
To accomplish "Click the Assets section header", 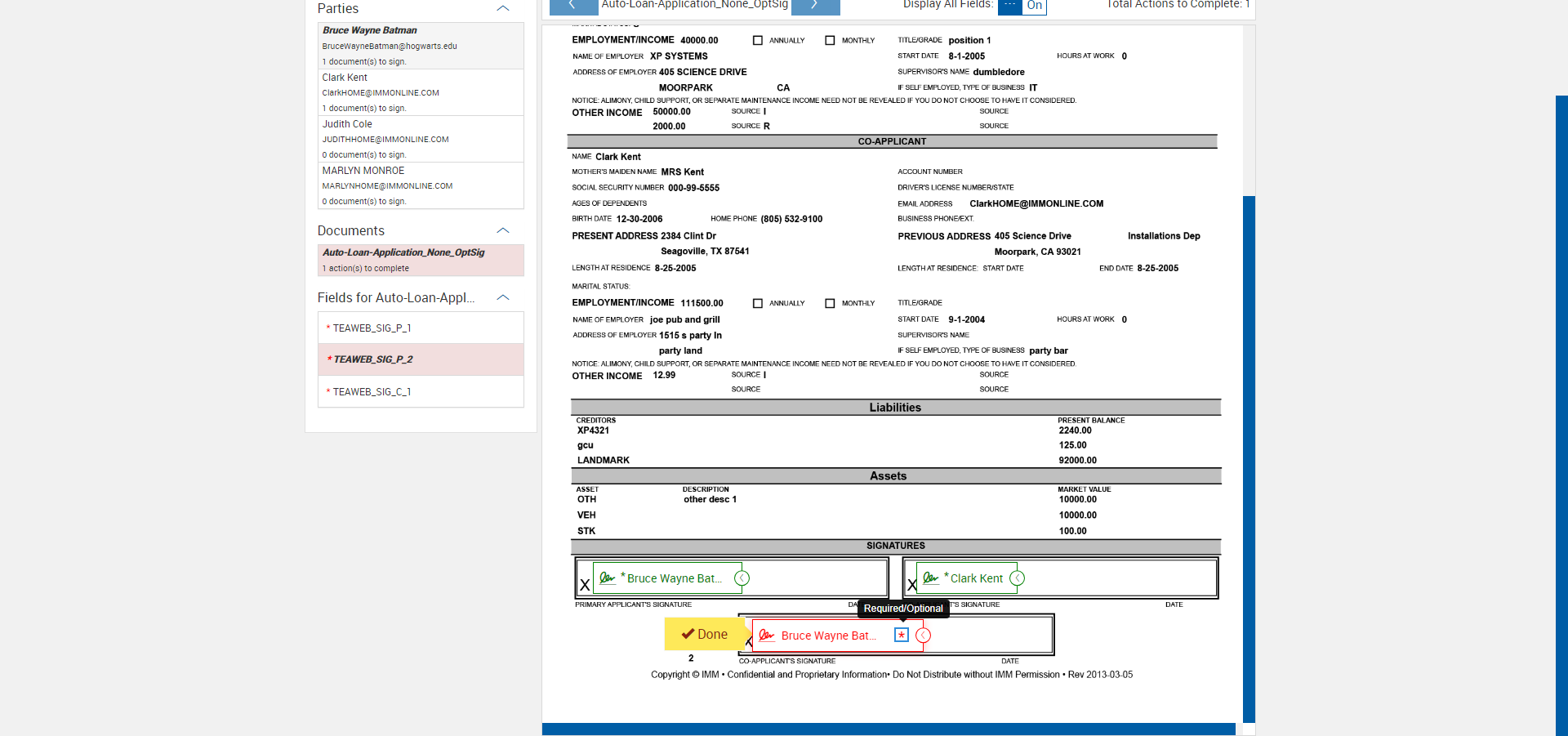I will [895, 476].
